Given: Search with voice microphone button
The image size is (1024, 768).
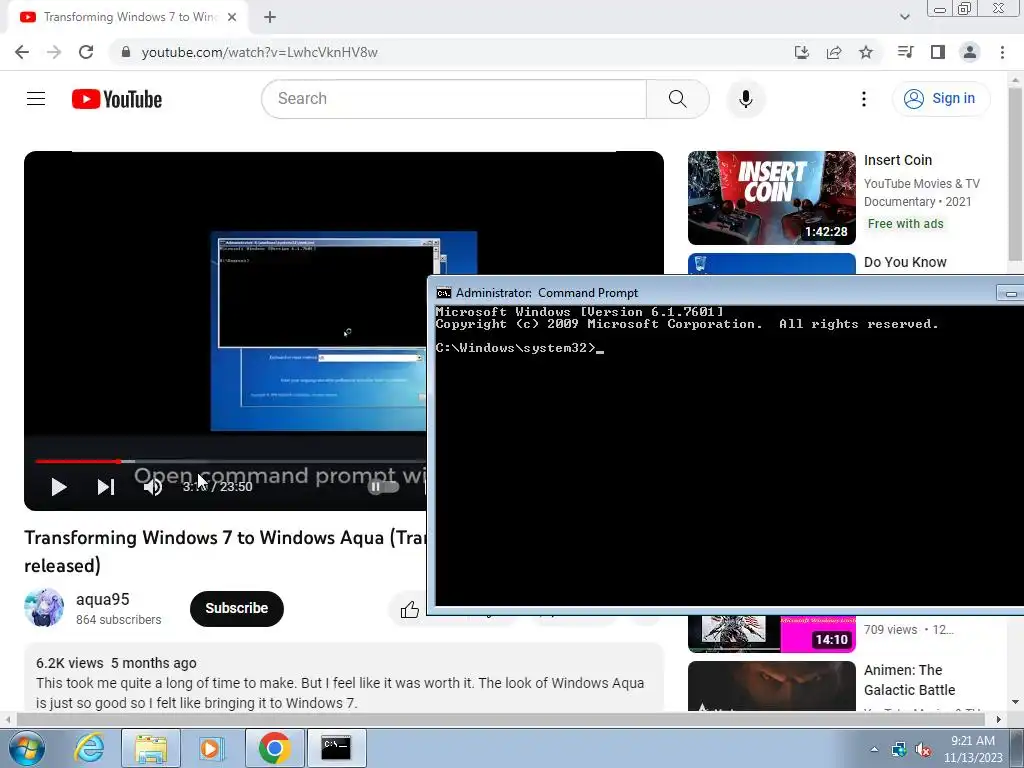Looking at the screenshot, I should (x=746, y=99).
